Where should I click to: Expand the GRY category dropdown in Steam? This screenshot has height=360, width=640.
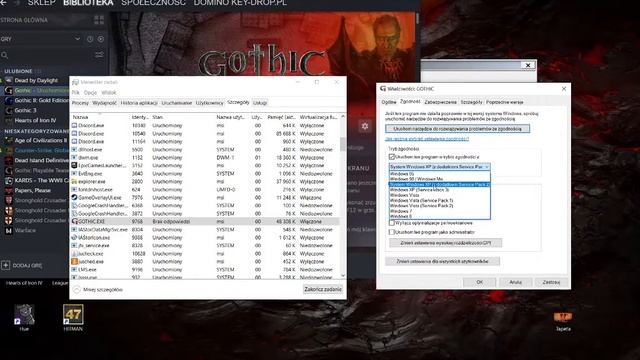pyautogui.click(x=77, y=39)
